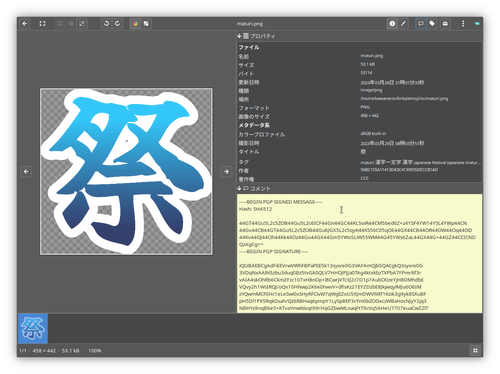
Task: Click the 撮影日時 date value
Action: click(392, 143)
